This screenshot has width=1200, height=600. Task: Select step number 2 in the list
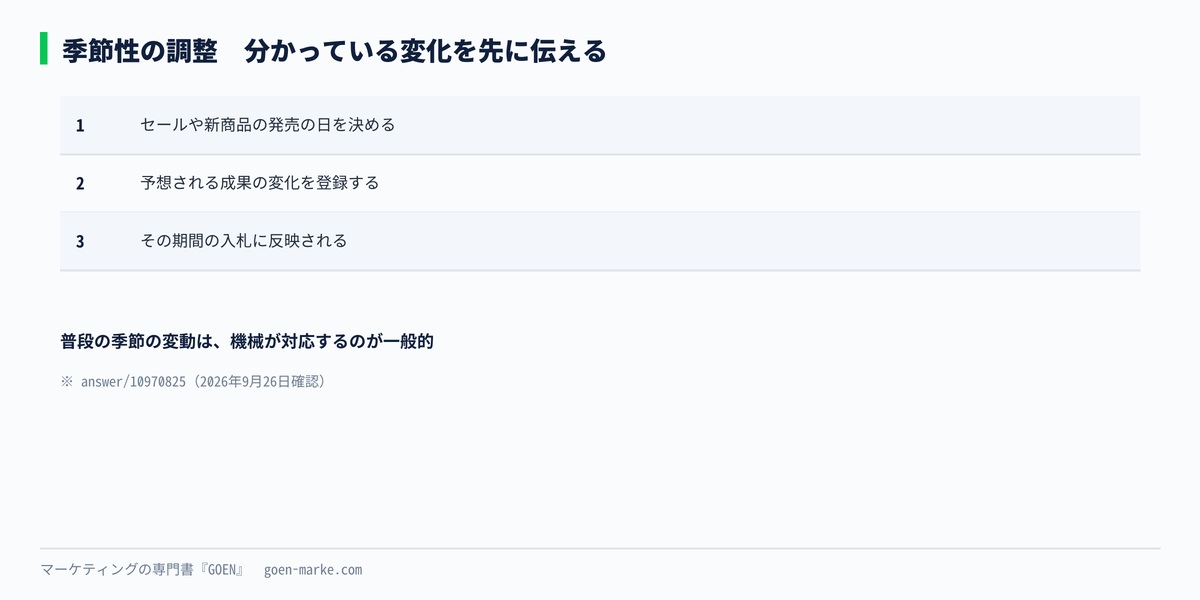click(80, 184)
